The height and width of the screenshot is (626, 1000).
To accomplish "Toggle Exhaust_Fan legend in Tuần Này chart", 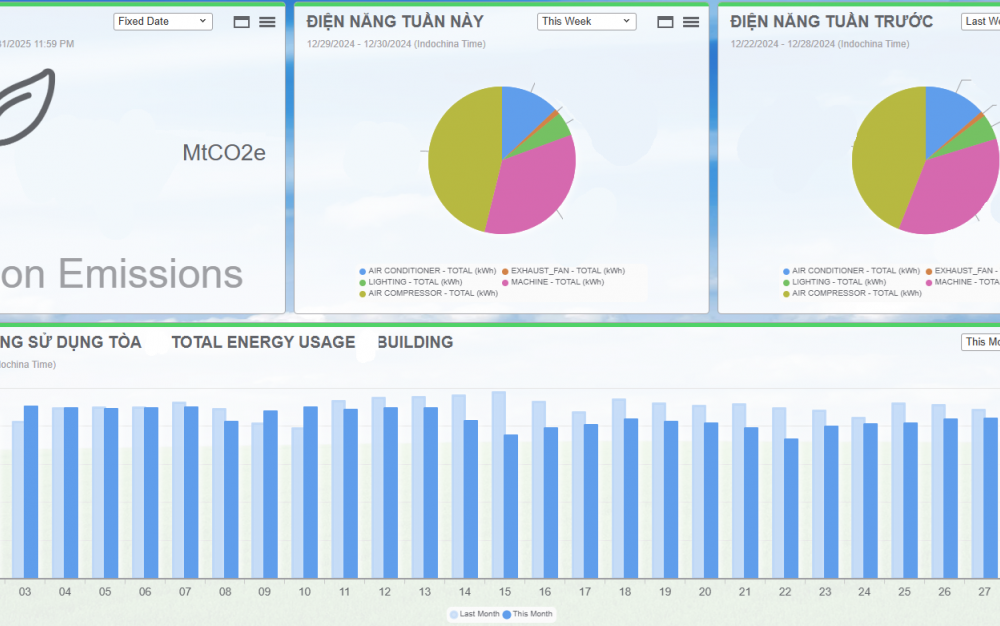I will point(567,271).
